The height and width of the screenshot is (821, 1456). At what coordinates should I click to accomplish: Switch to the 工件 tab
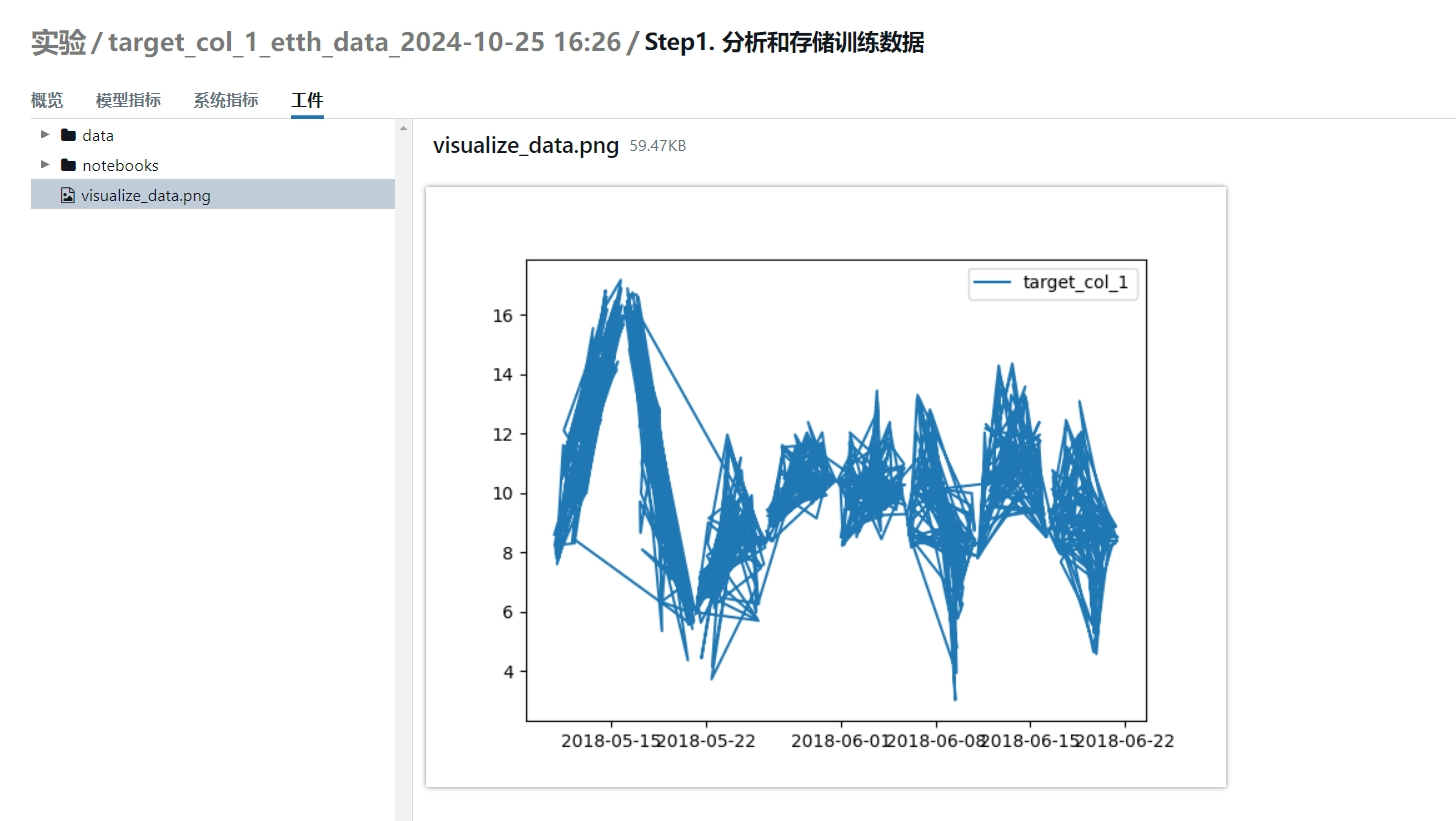tap(307, 100)
